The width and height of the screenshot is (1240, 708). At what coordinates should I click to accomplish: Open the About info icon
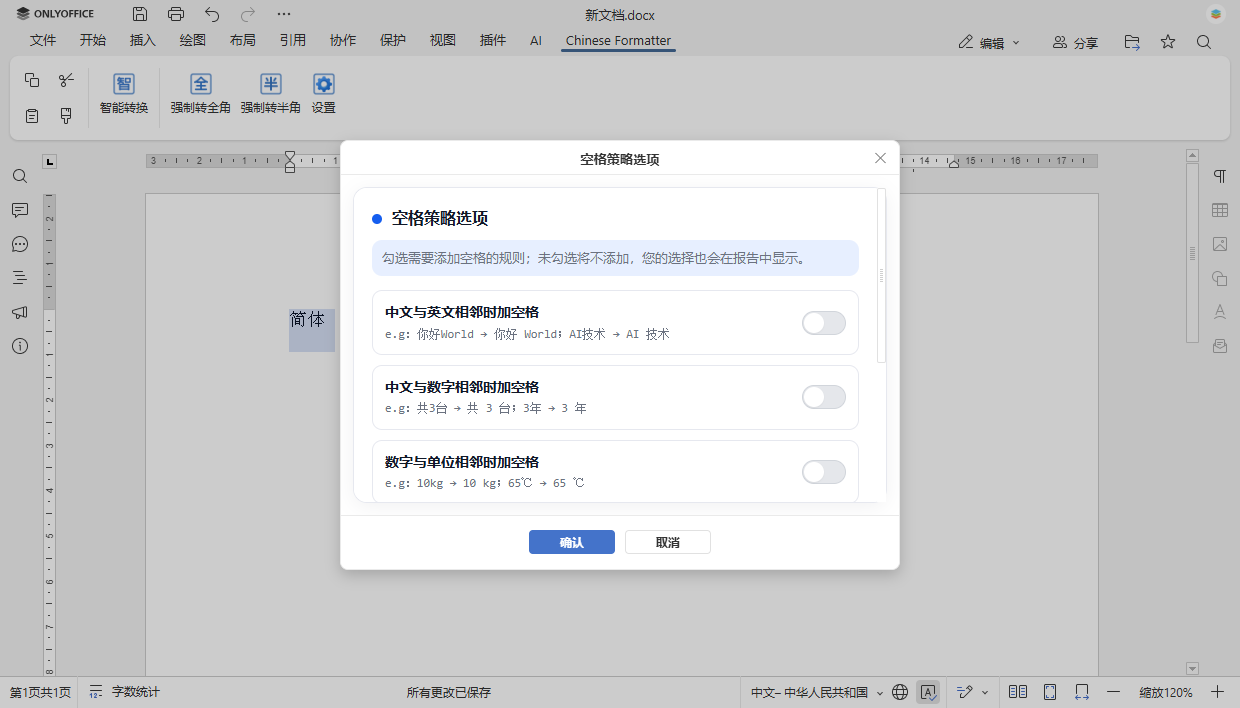[20, 346]
